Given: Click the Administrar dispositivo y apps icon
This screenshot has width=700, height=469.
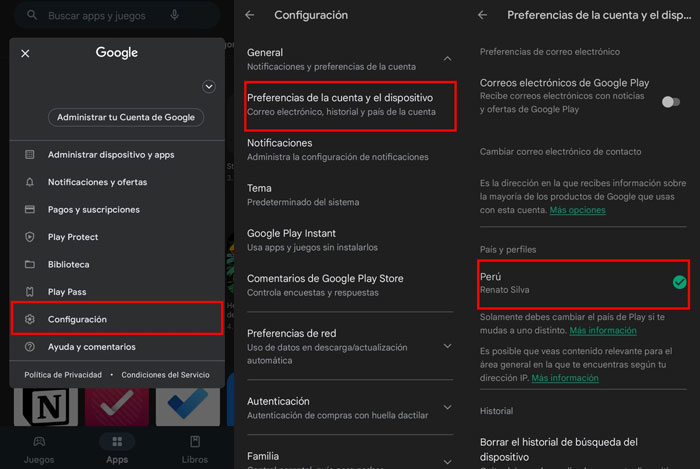Looking at the screenshot, I should click(x=29, y=154).
